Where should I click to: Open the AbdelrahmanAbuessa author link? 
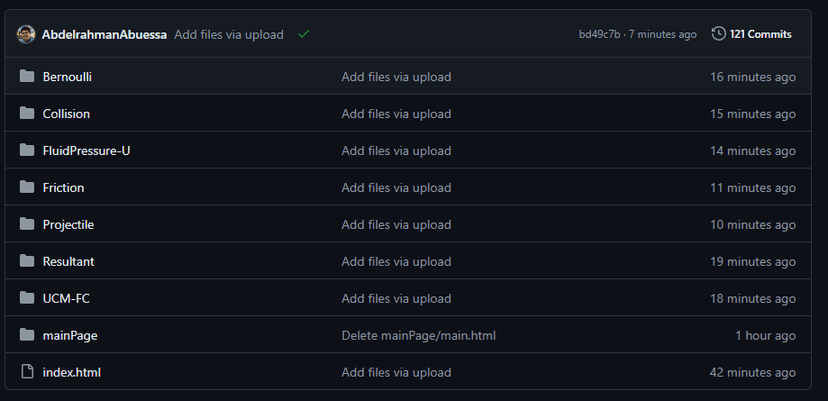coord(104,34)
